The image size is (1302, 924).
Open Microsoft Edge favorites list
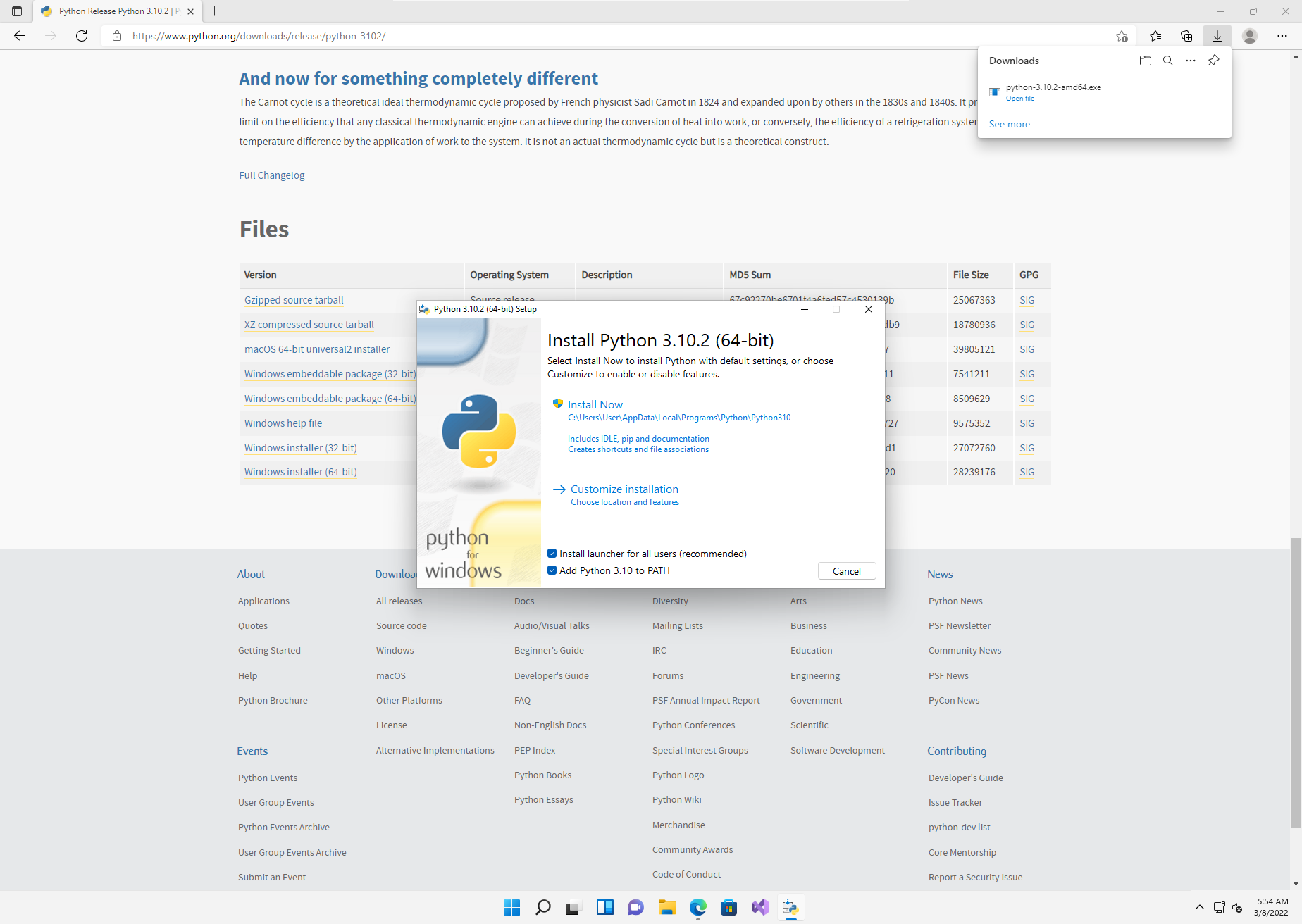1155,36
